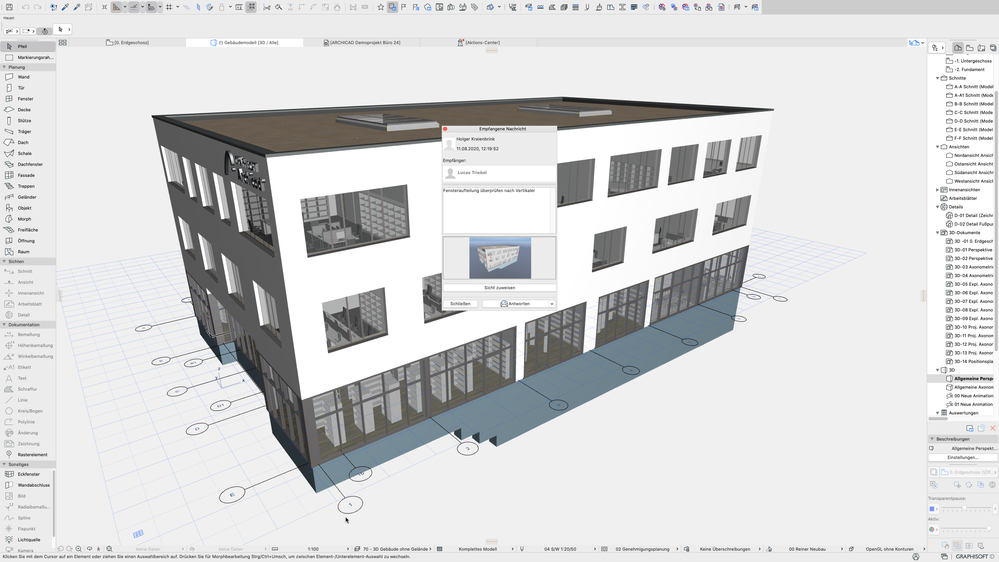Image resolution: width=999 pixels, height=562 pixels.
Task: Toggle the grid snap icon in toolbar
Action: point(169,7)
